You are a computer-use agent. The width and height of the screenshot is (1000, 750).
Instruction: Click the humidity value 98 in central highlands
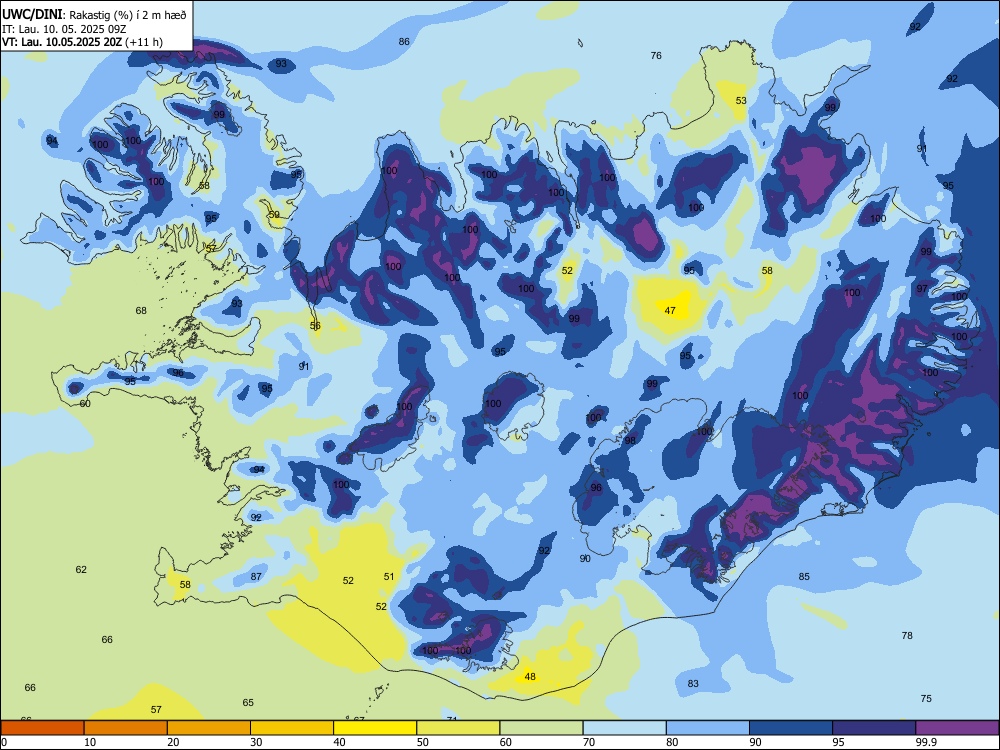(630, 441)
